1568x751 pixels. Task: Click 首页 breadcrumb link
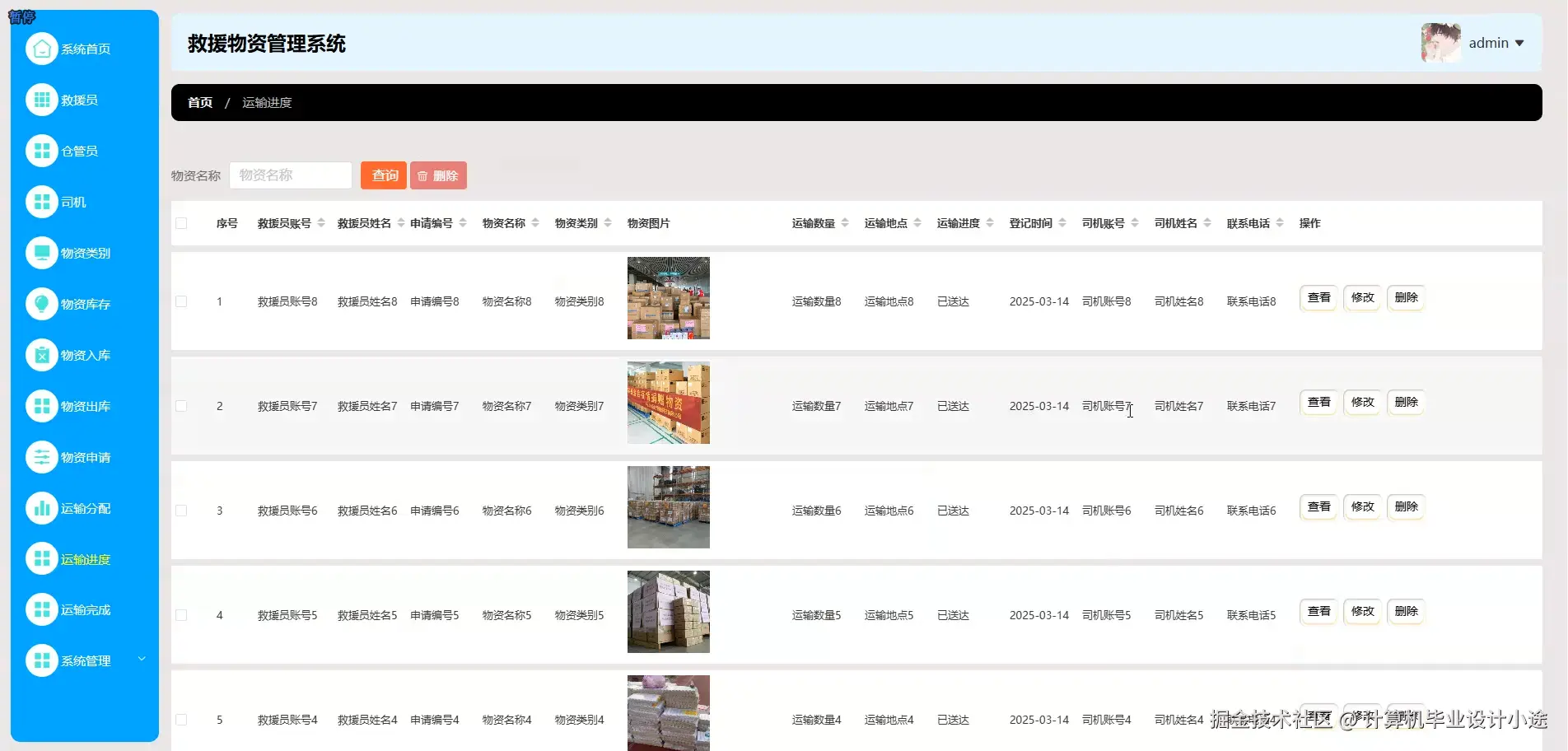200,102
